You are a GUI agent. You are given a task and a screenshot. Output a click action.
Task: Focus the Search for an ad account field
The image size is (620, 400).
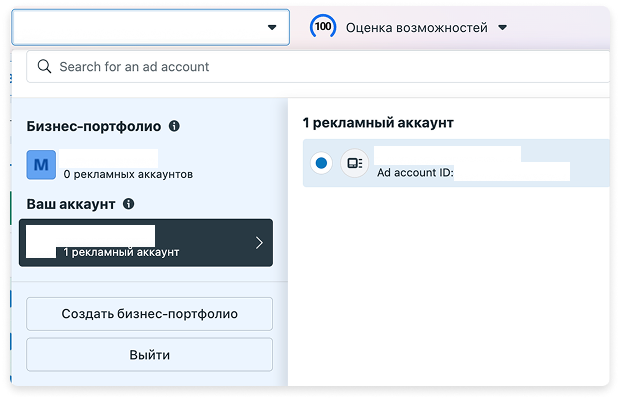318,66
